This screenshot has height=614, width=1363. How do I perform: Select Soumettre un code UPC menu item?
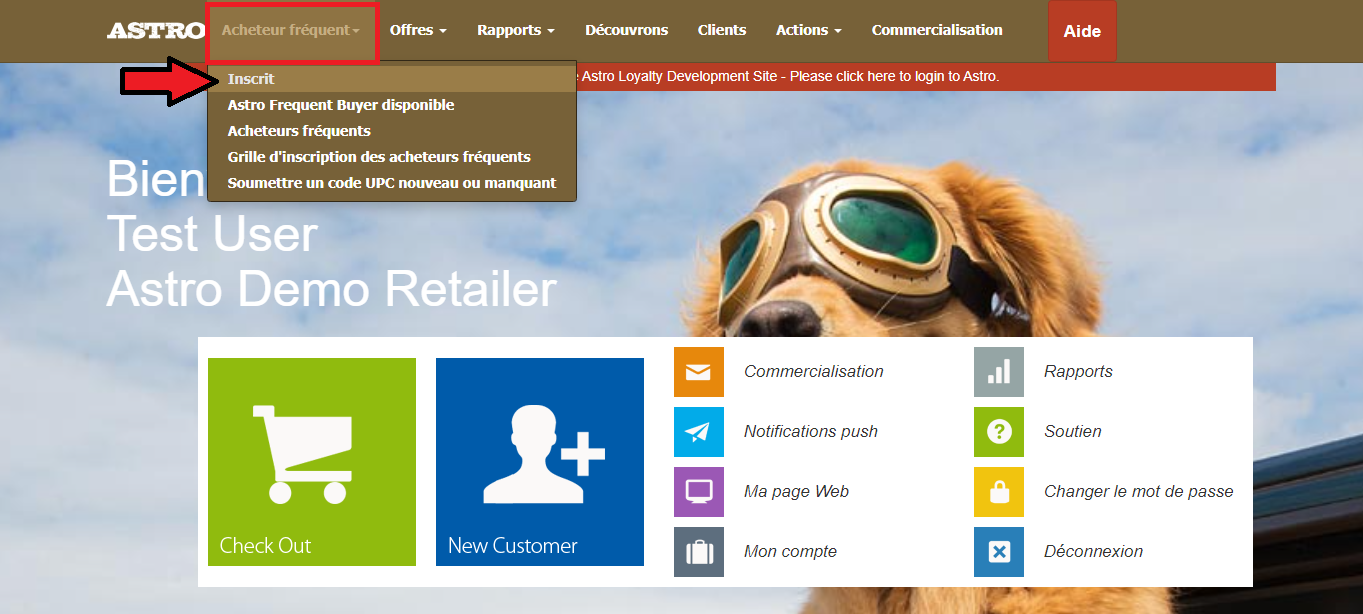click(391, 183)
